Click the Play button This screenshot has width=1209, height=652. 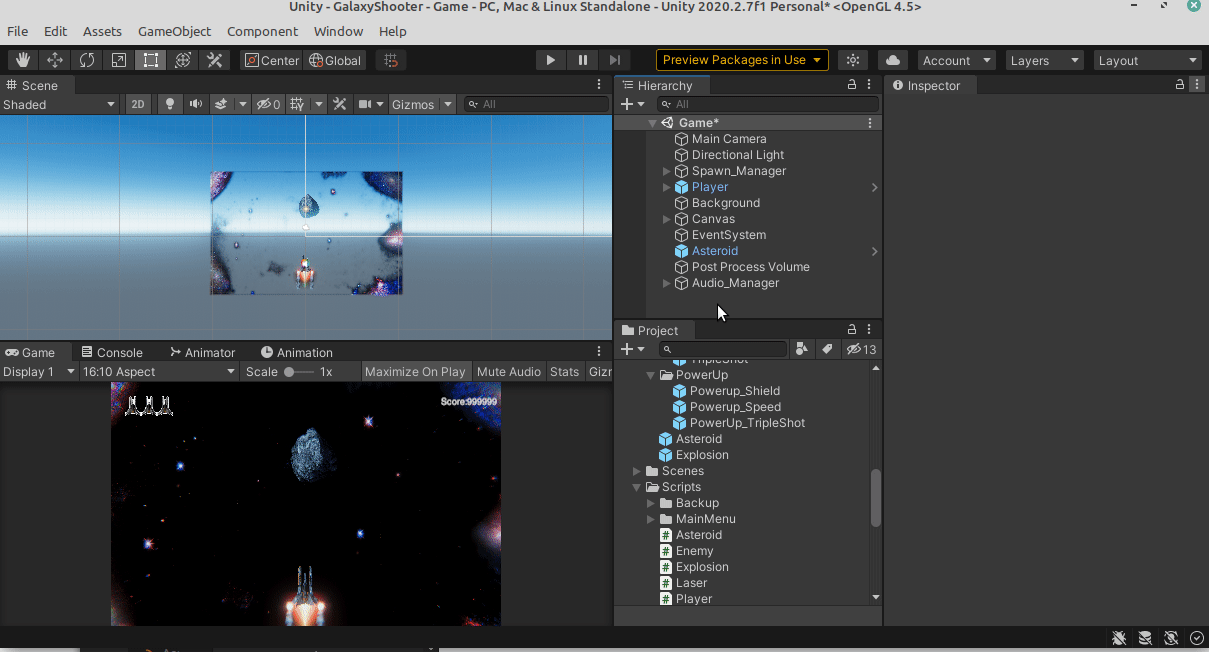pyautogui.click(x=550, y=60)
